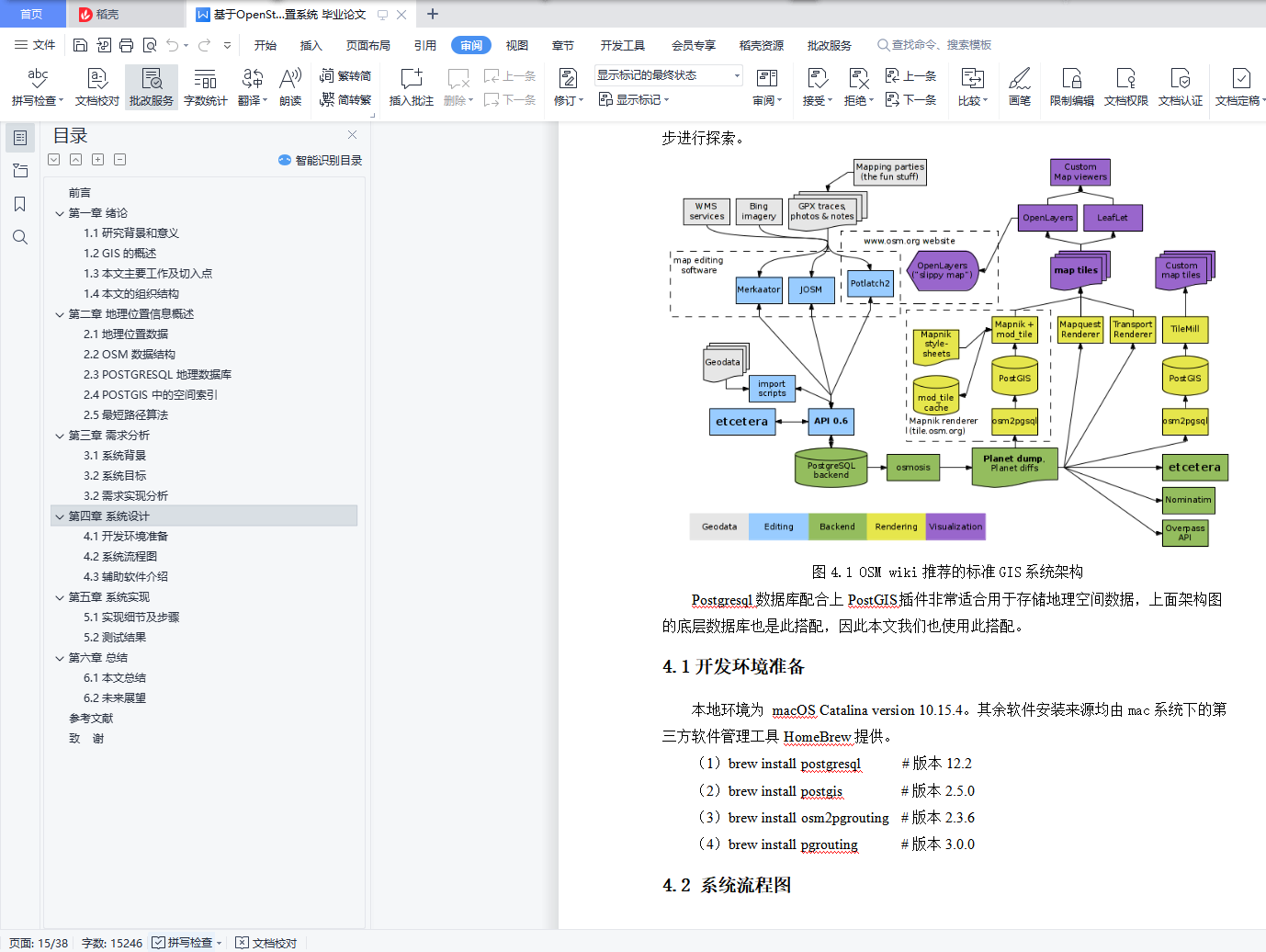Collapse the 第一章 绪论 outline section
This screenshot has height=952, width=1266.
coord(60,213)
